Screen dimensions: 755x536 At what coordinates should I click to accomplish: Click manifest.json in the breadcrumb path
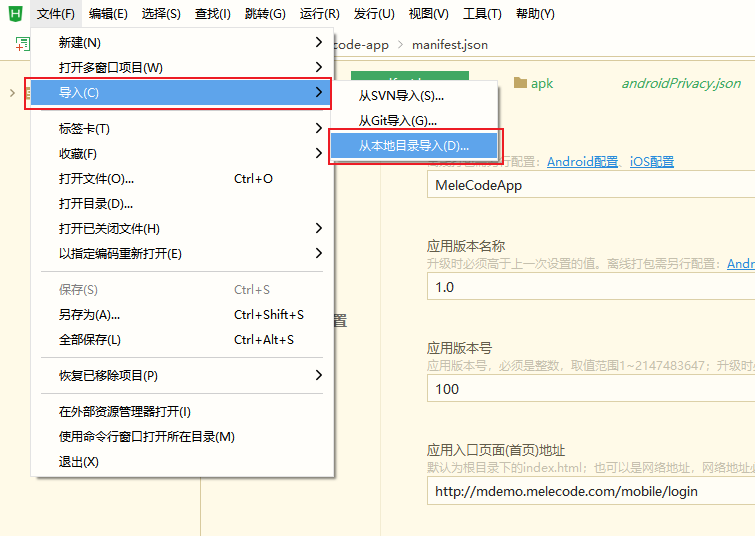pos(452,45)
